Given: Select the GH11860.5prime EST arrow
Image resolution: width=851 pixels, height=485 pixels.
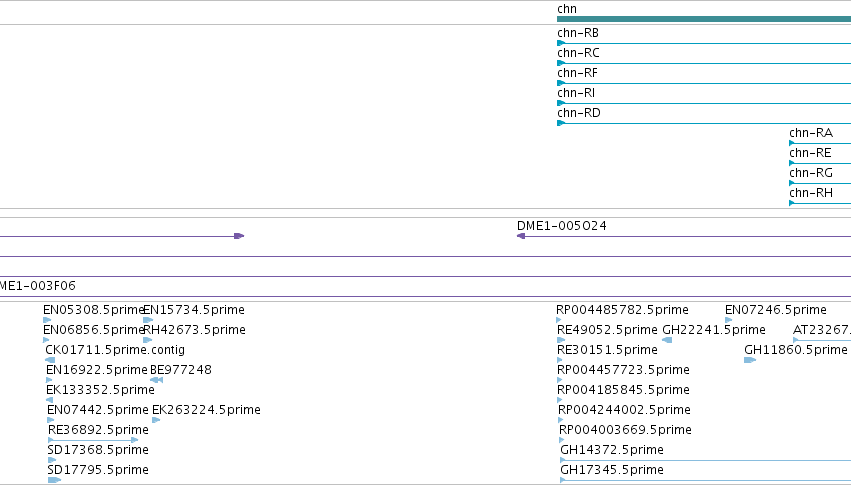Looking at the screenshot, I should point(750,360).
